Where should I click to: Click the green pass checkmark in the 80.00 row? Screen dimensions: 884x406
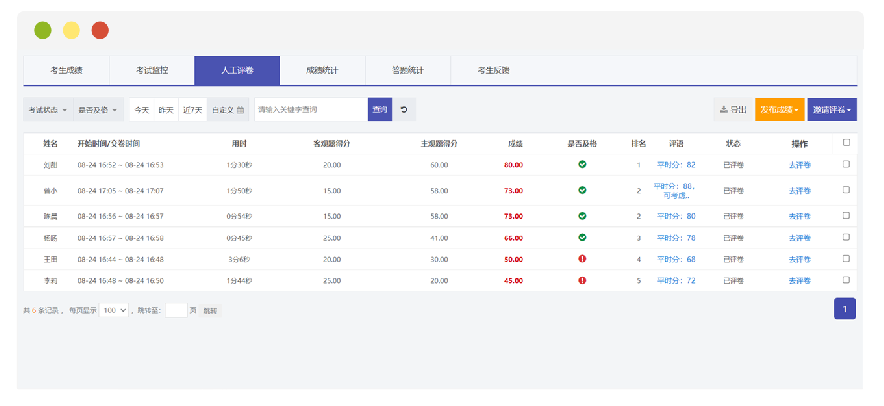pyautogui.click(x=582, y=164)
